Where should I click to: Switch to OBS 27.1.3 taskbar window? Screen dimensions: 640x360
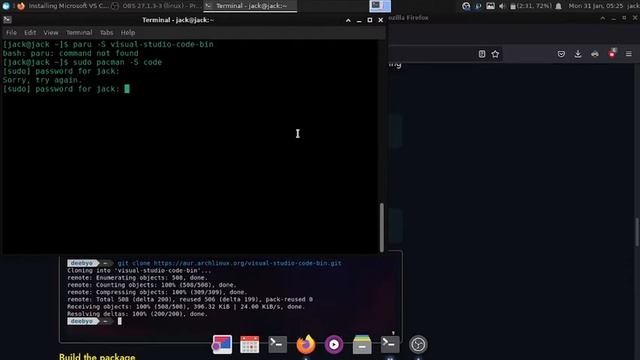pyautogui.click(x=156, y=6)
